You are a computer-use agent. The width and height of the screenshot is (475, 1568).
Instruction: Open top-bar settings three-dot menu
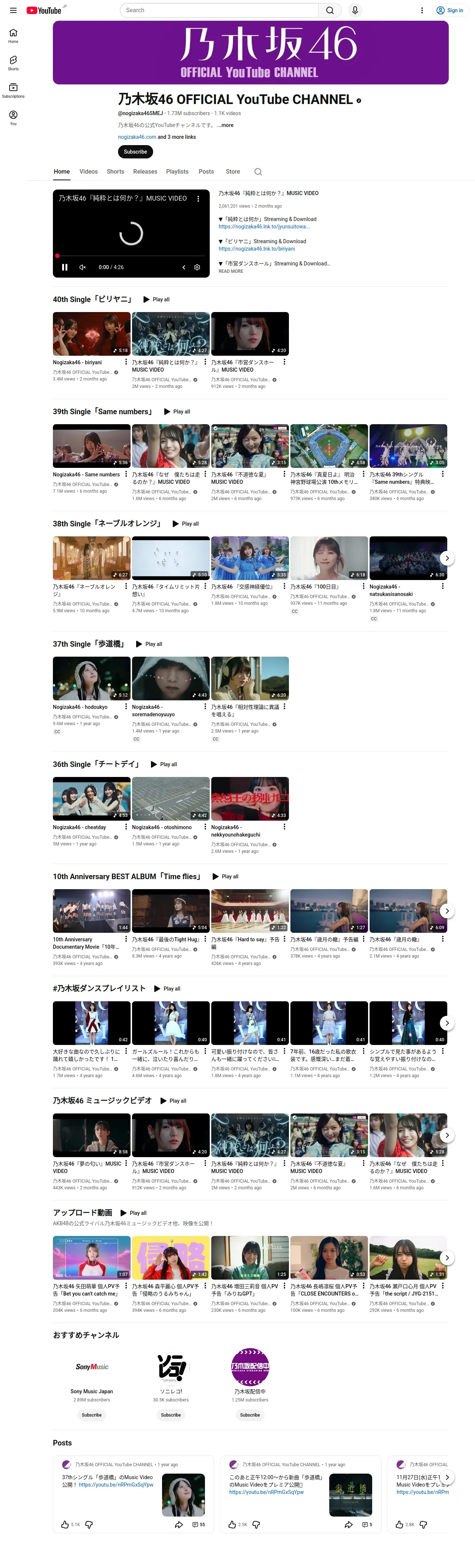pos(422,10)
